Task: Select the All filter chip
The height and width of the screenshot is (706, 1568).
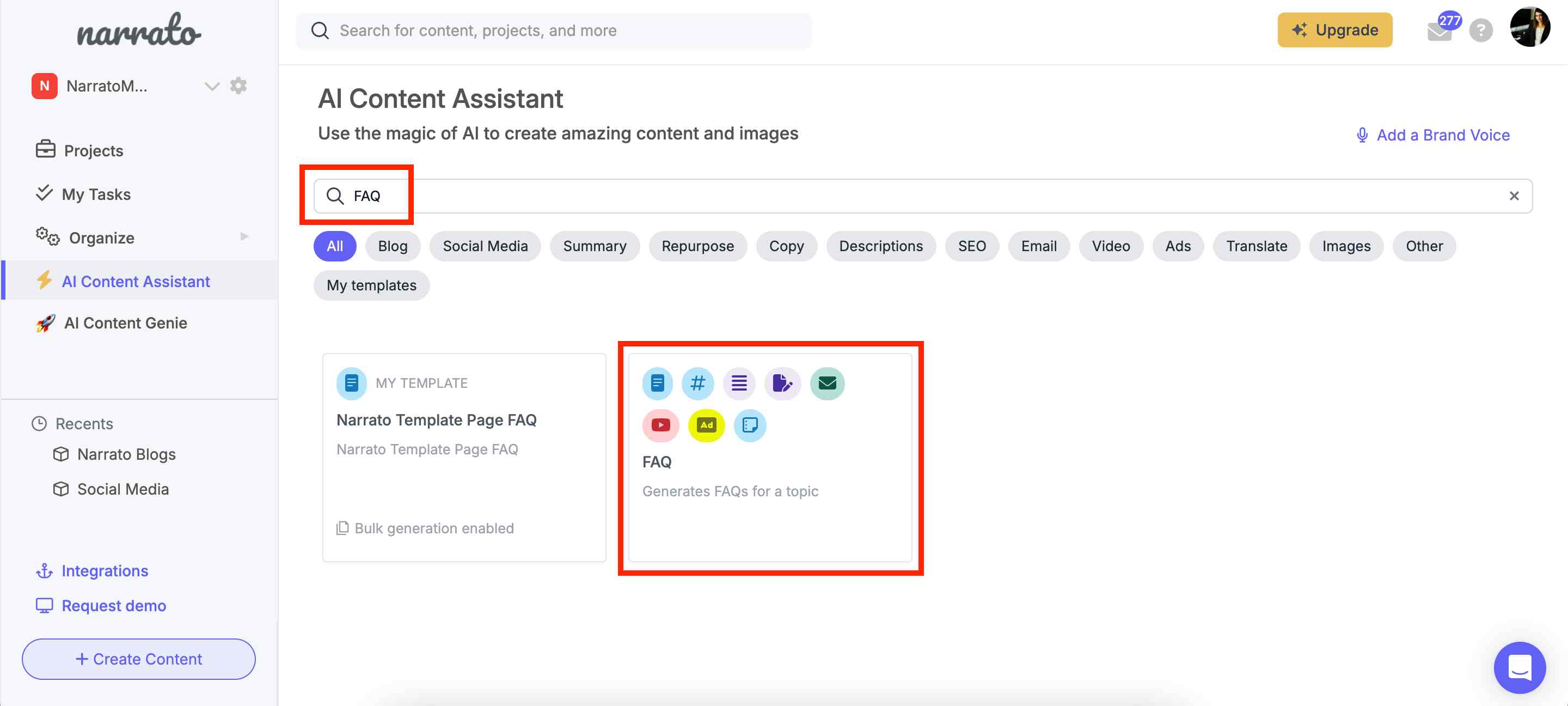Action: [335, 246]
